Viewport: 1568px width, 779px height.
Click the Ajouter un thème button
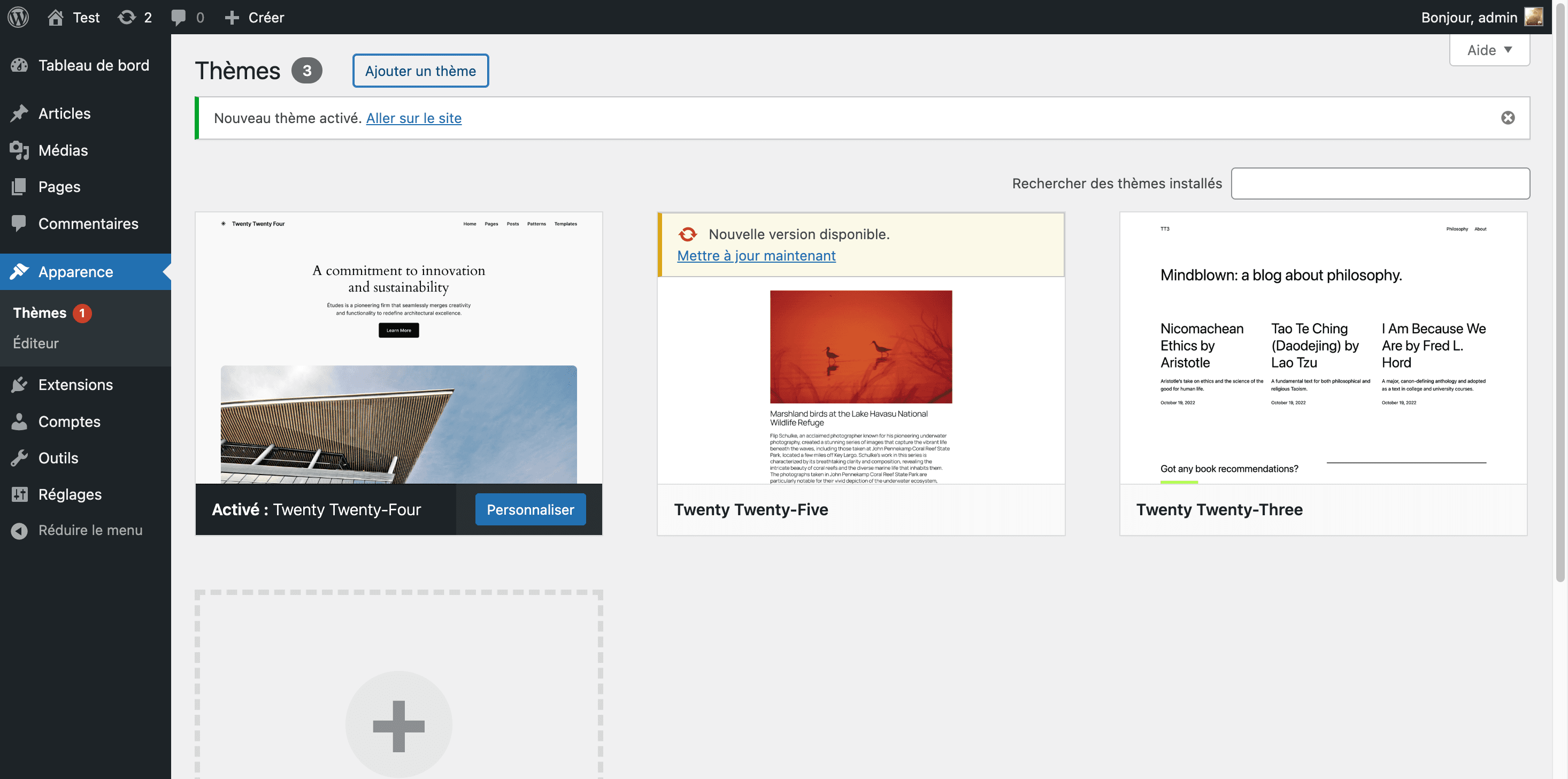(x=420, y=71)
